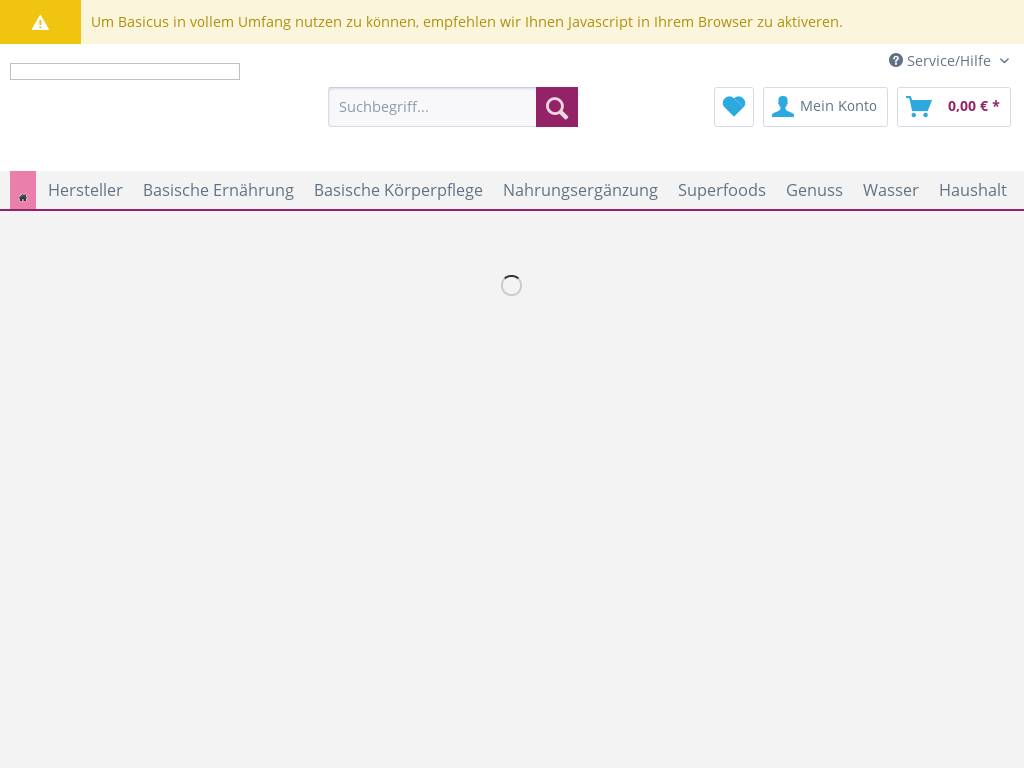Open the Haushalt category
1024x768 pixels.
[x=972, y=190]
